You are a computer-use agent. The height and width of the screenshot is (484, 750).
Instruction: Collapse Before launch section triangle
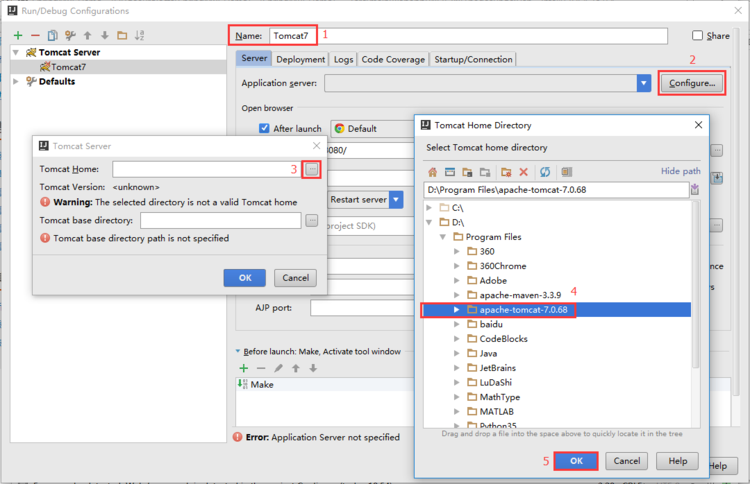(238, 351)
